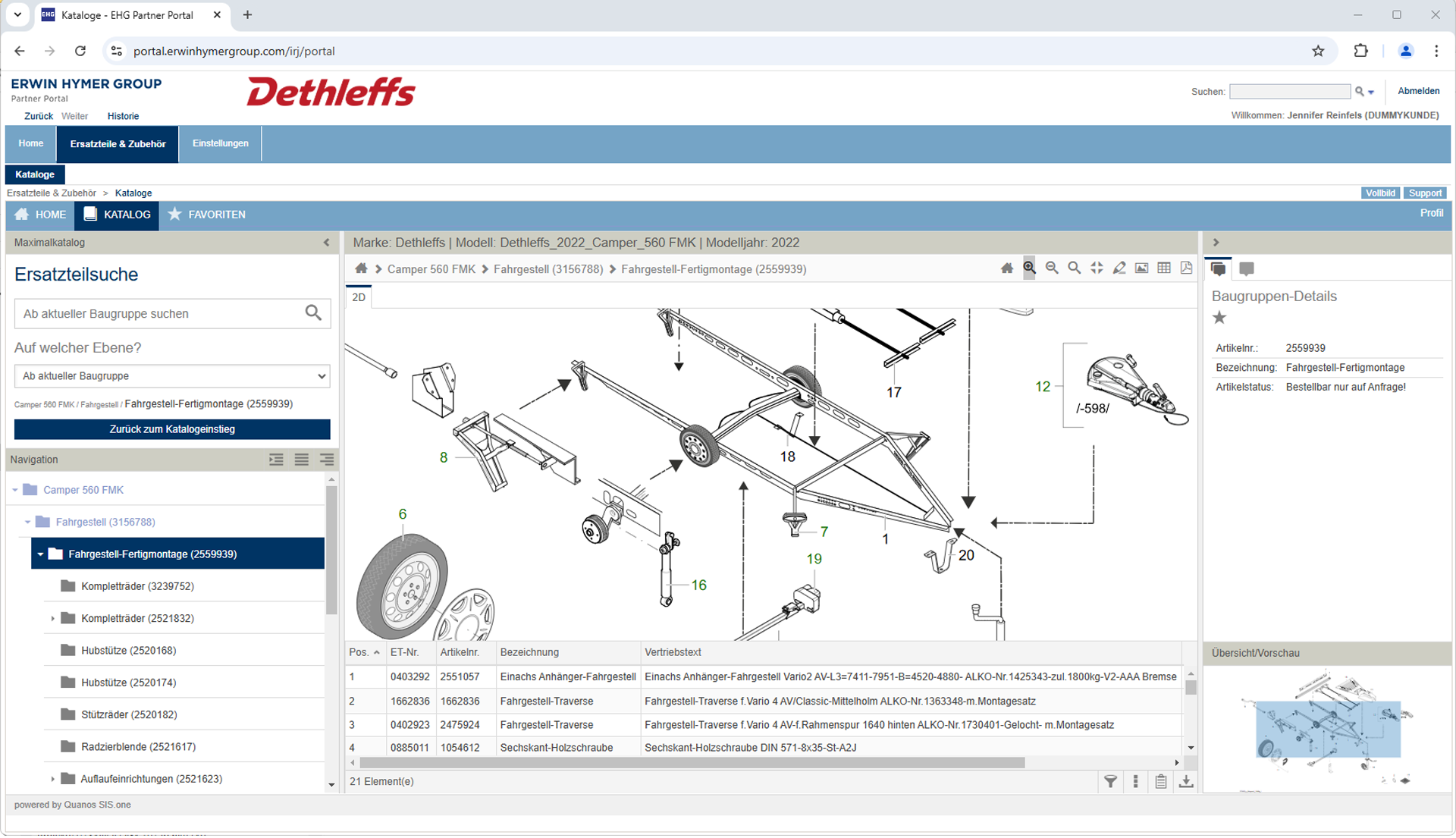1456x838 pixels.
Task: Click the Historie link
Action: 123,117
